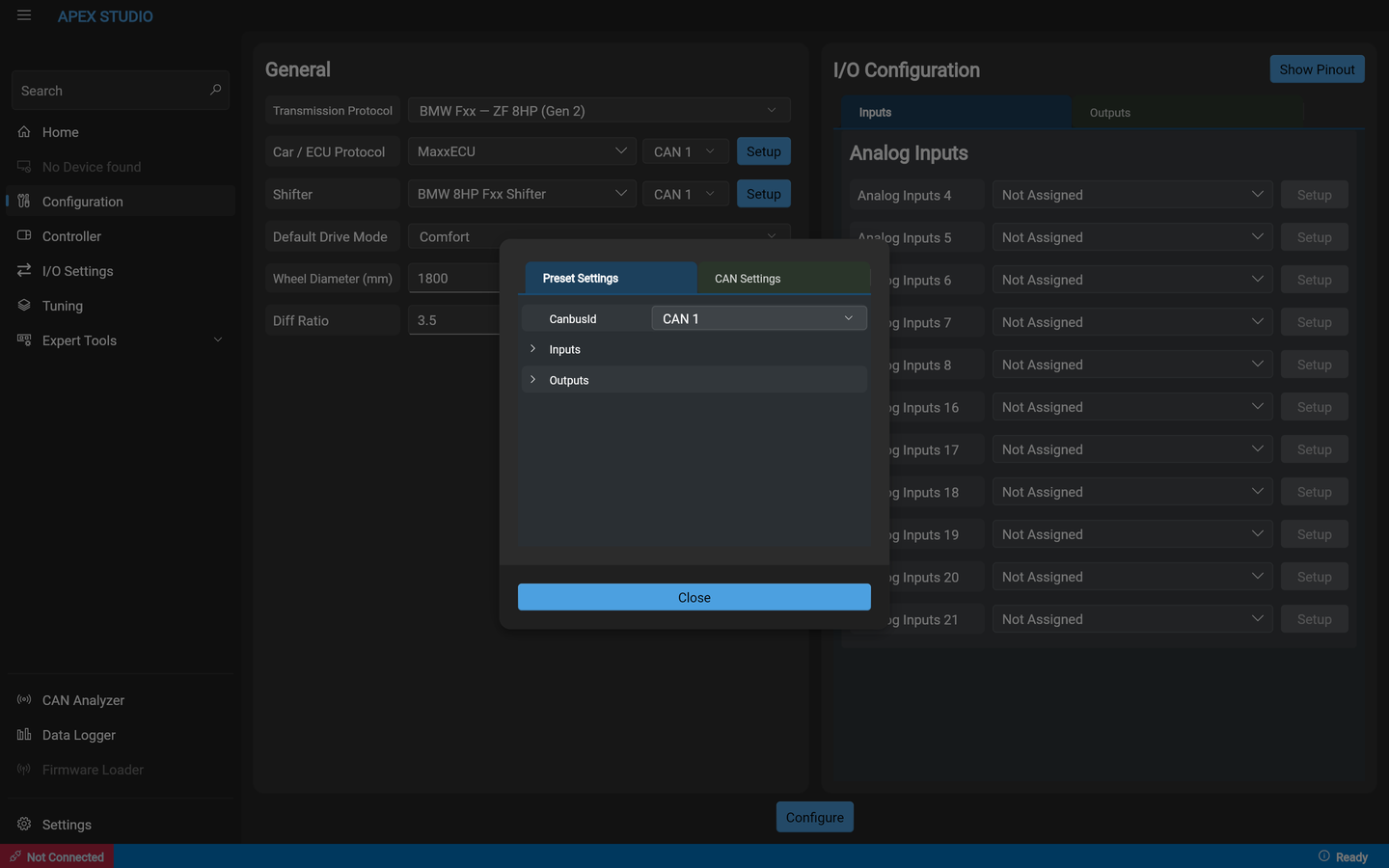
Task: Click the Wheel Diameter 1800 field
Action: pos(453,278)
